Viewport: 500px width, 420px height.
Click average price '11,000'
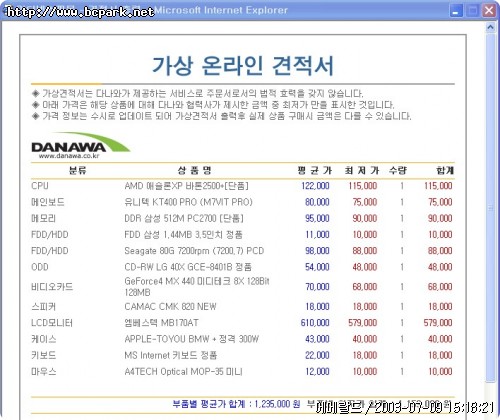[x=317, y=235]
